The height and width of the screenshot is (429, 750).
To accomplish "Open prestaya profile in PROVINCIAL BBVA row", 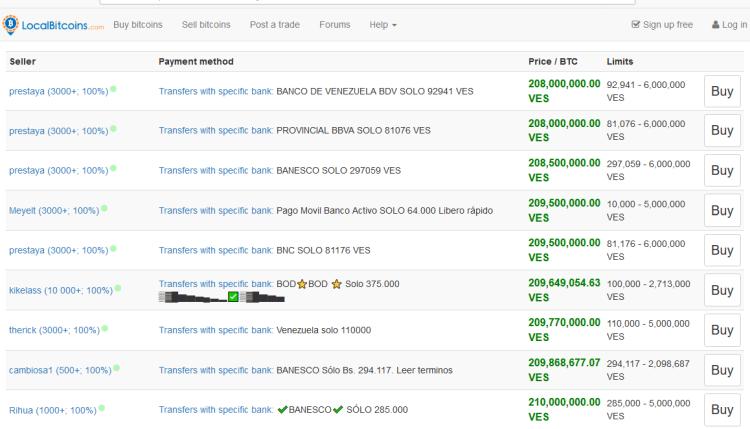I will click(x=58, y=131).
